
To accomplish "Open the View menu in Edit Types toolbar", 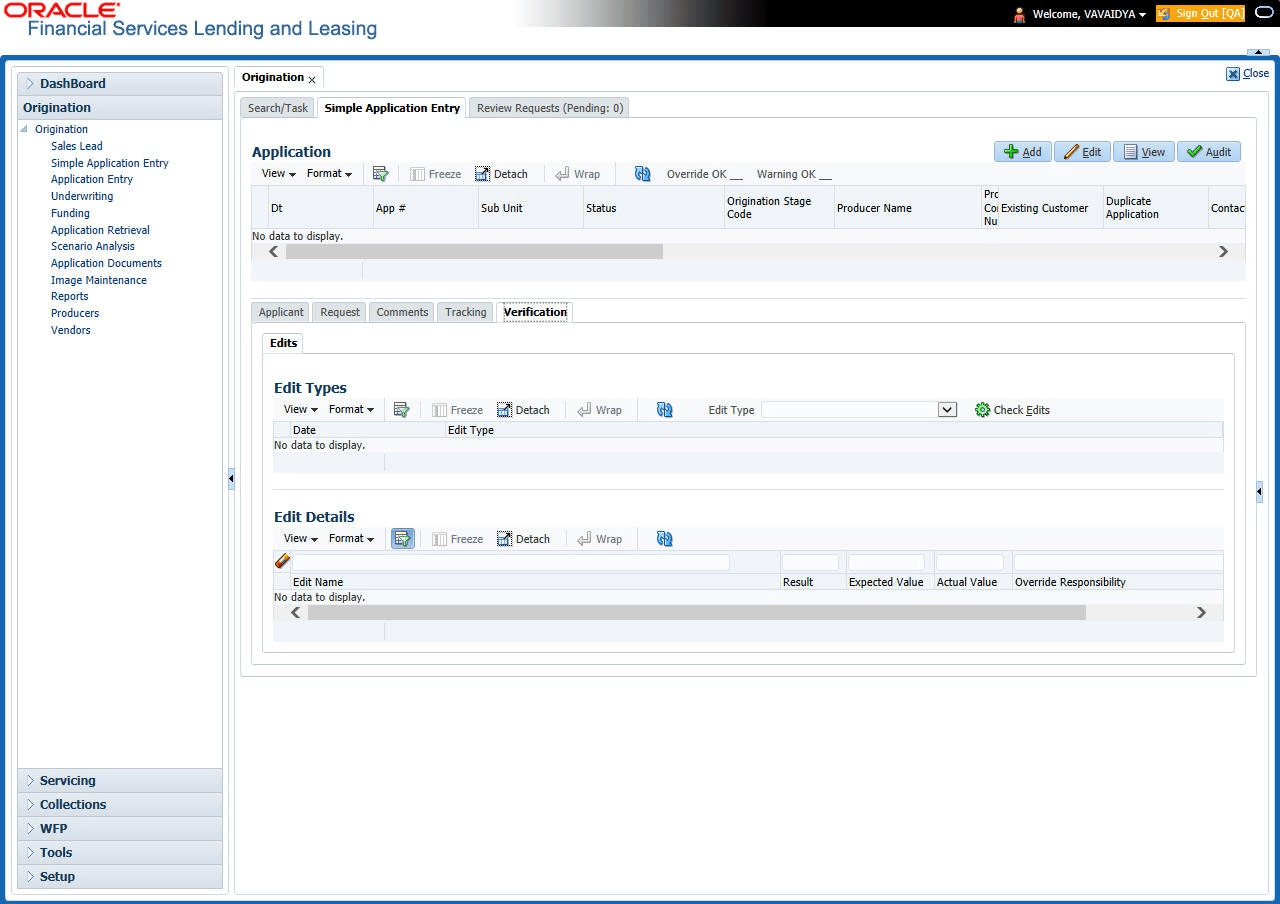I will pos(301,410).
